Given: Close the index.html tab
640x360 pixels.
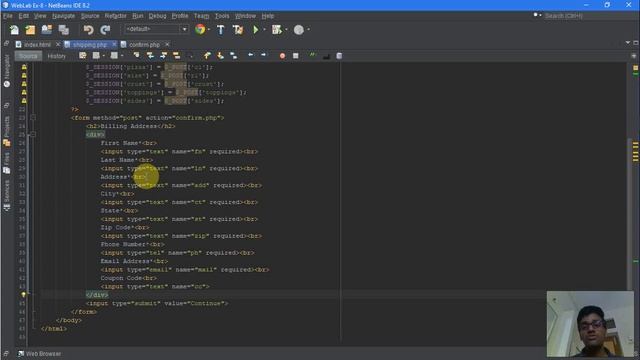Looking at the screenshot, I should 58,44.
